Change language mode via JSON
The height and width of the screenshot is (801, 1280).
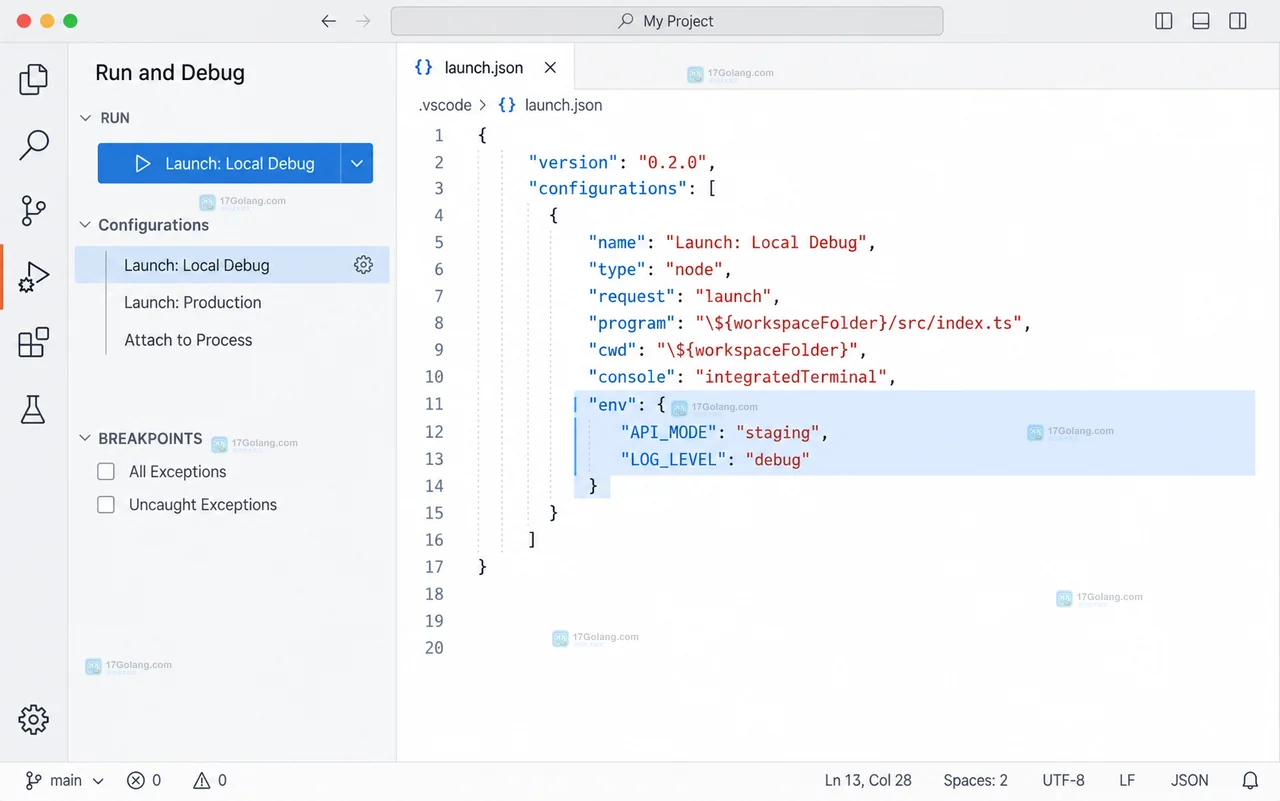(x=1190, y=780)
